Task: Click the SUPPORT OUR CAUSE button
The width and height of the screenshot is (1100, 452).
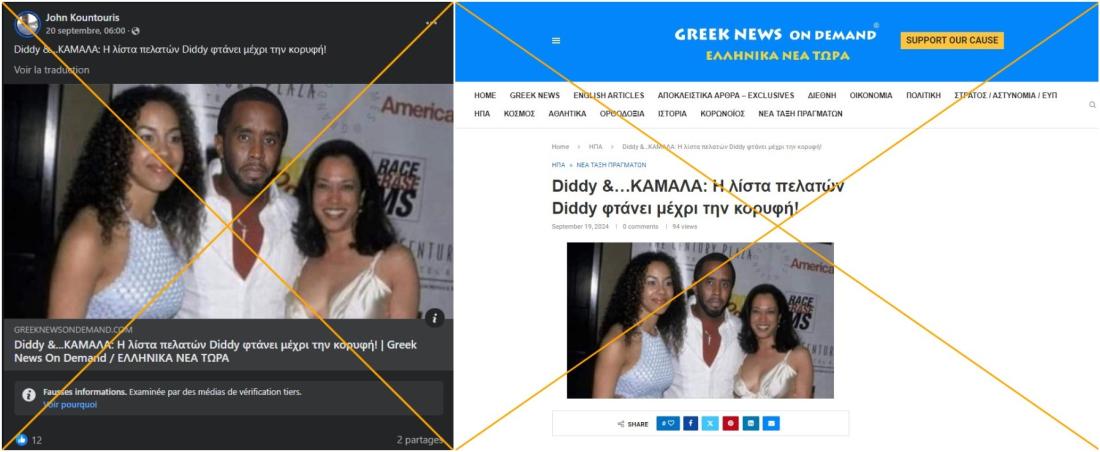Action: [952, 41]
